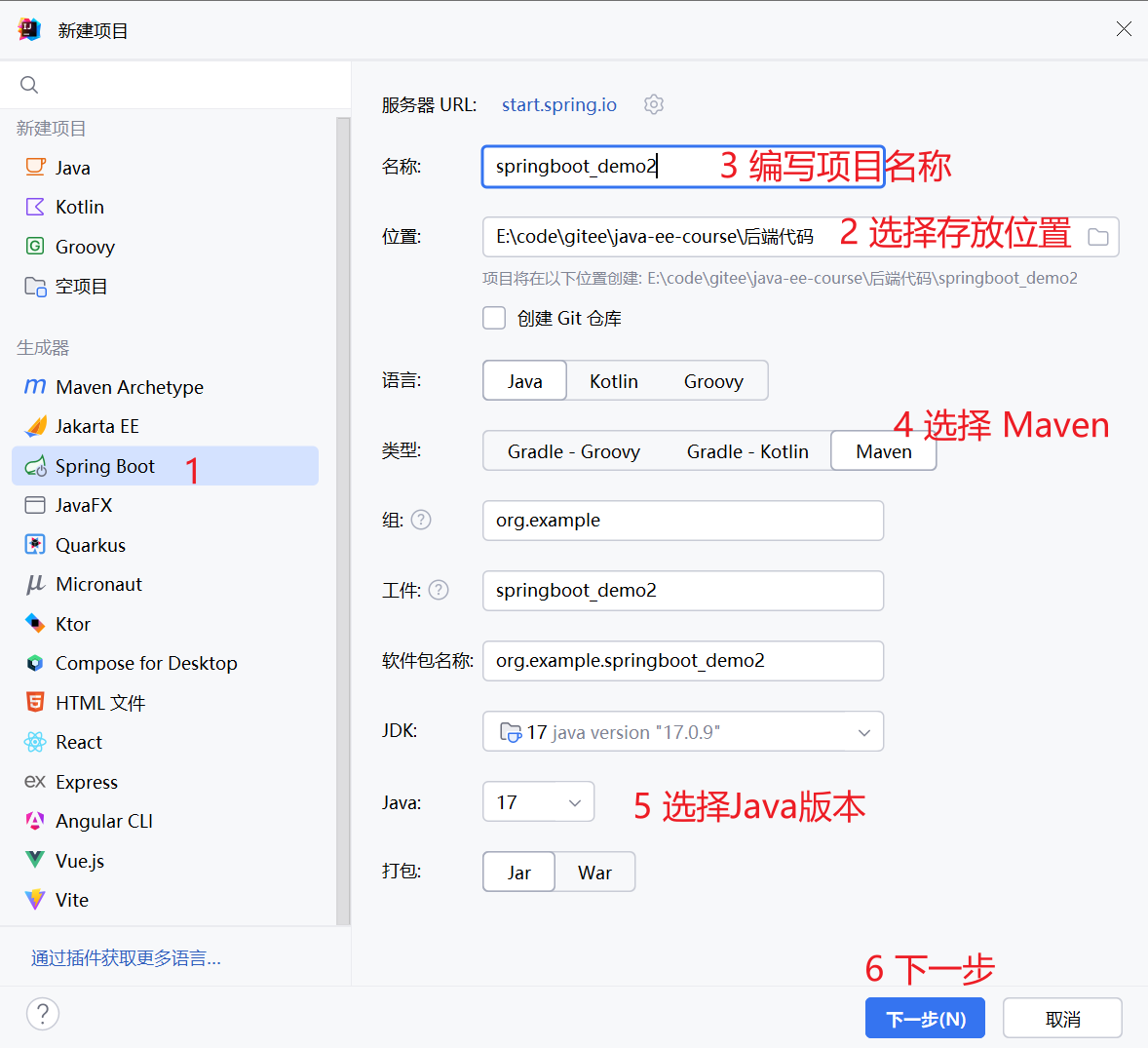Select Gradle - Kotlin as project type

747,450
